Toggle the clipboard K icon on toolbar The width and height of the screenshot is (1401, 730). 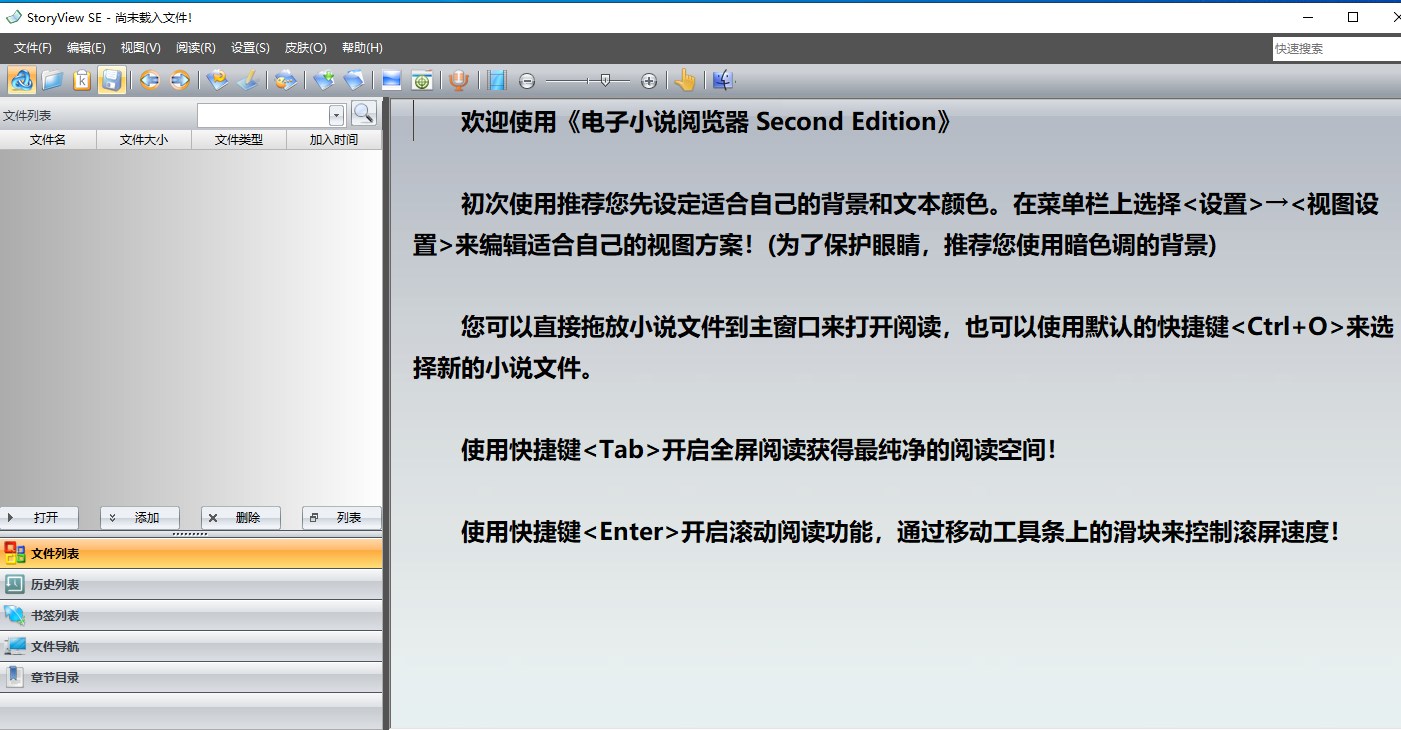tap(81, 80)
